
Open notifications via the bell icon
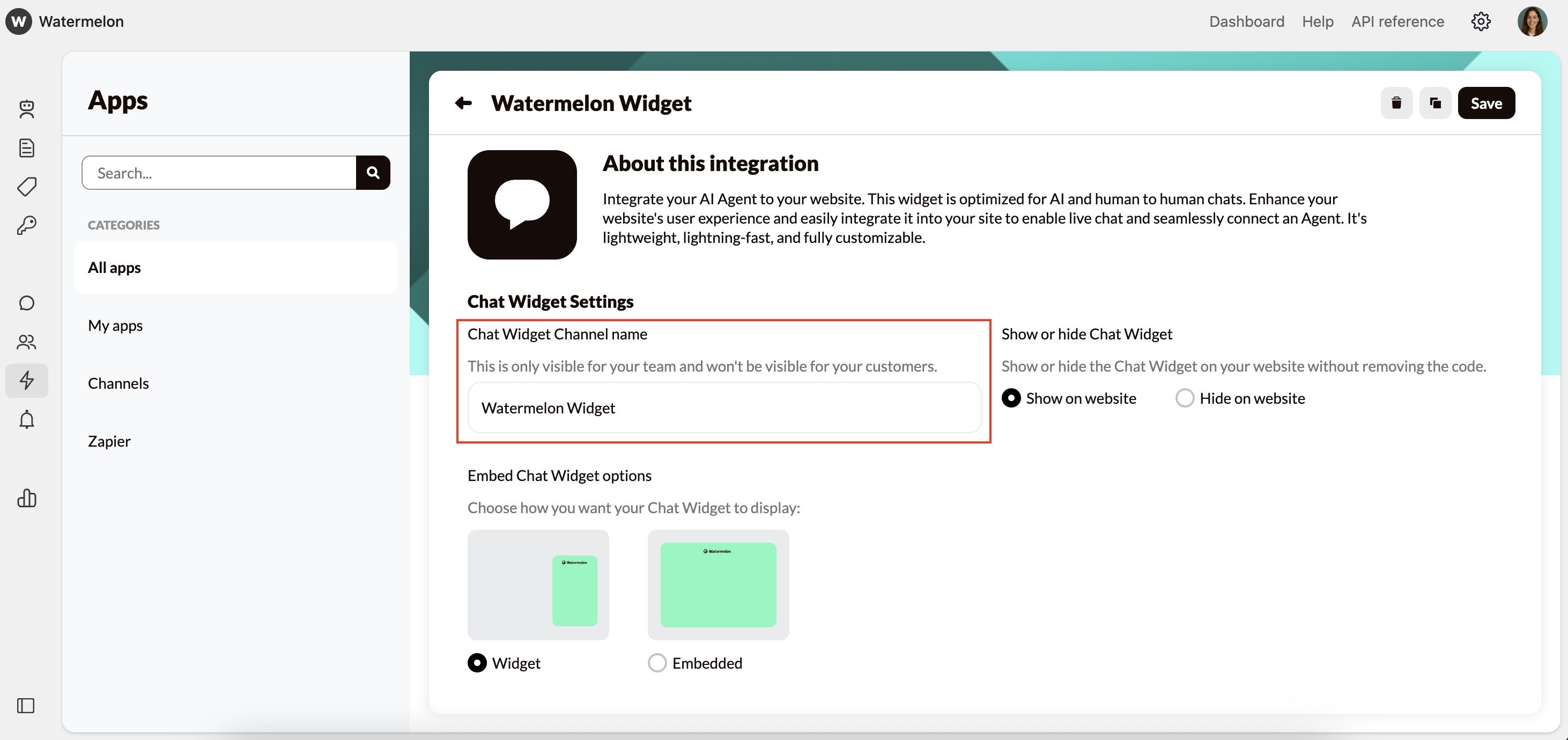[26, 419]
